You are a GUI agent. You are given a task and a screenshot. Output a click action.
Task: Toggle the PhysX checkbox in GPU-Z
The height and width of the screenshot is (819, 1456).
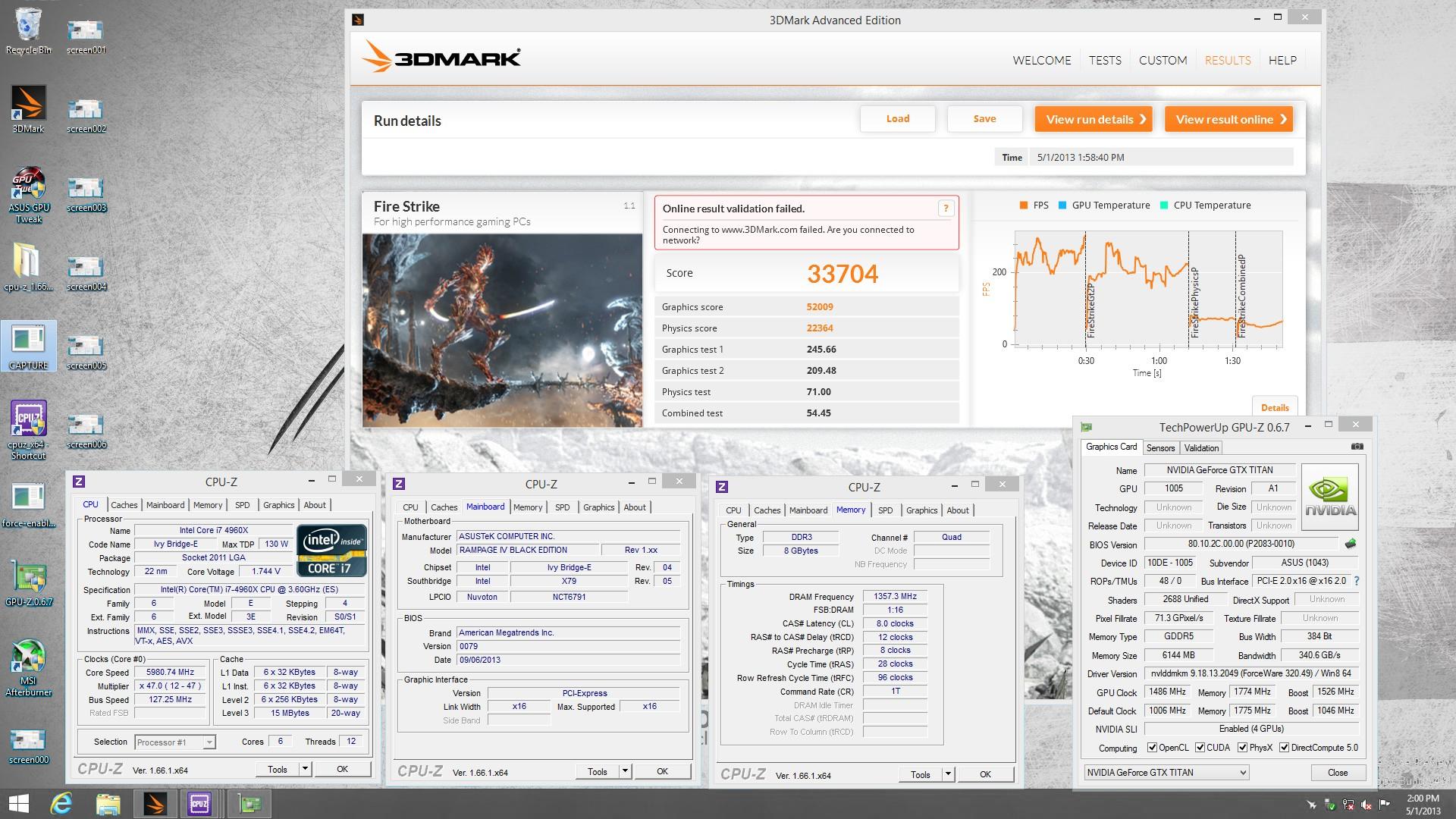[x=1242, y=748]
